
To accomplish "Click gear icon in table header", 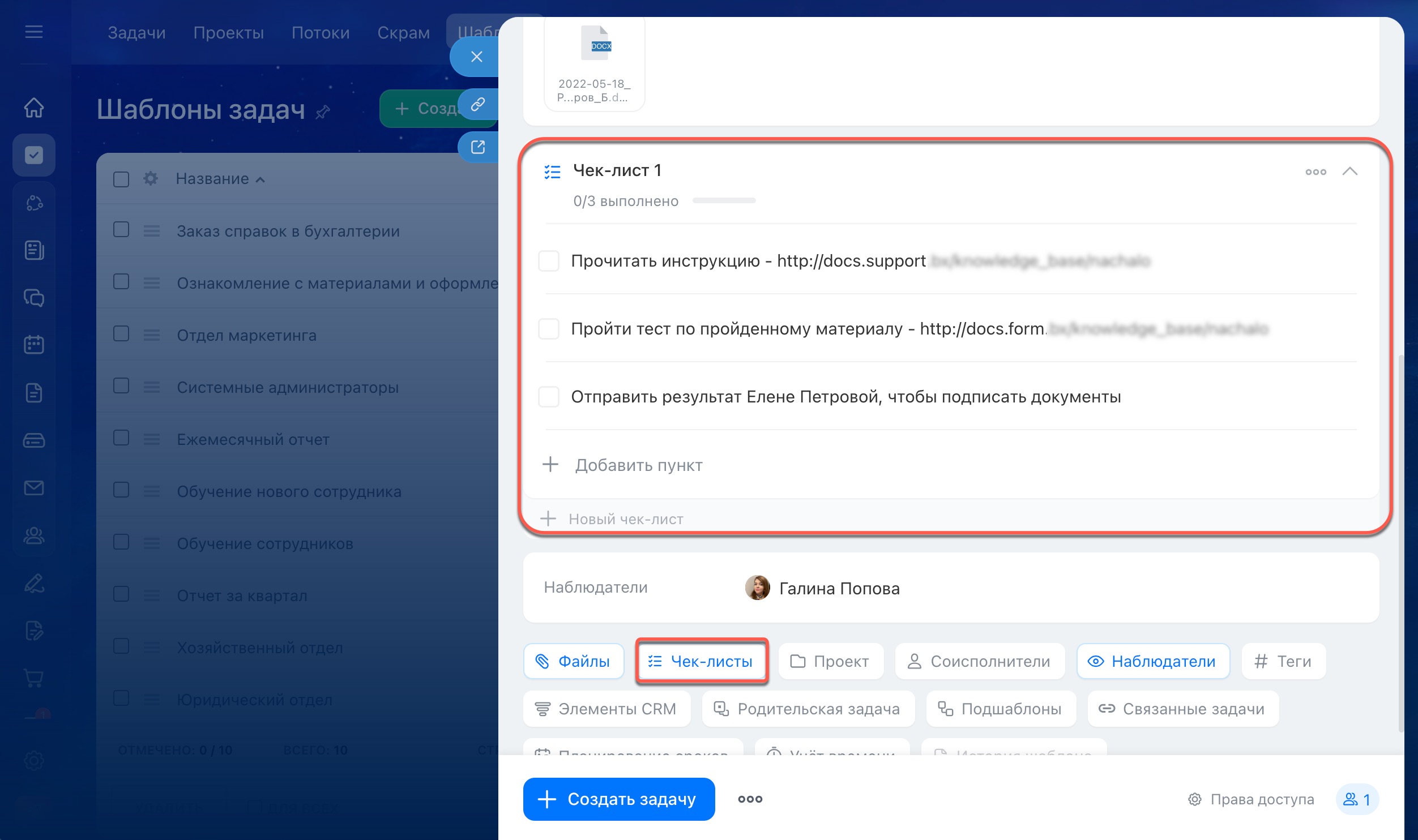I will tap(151, 179).
